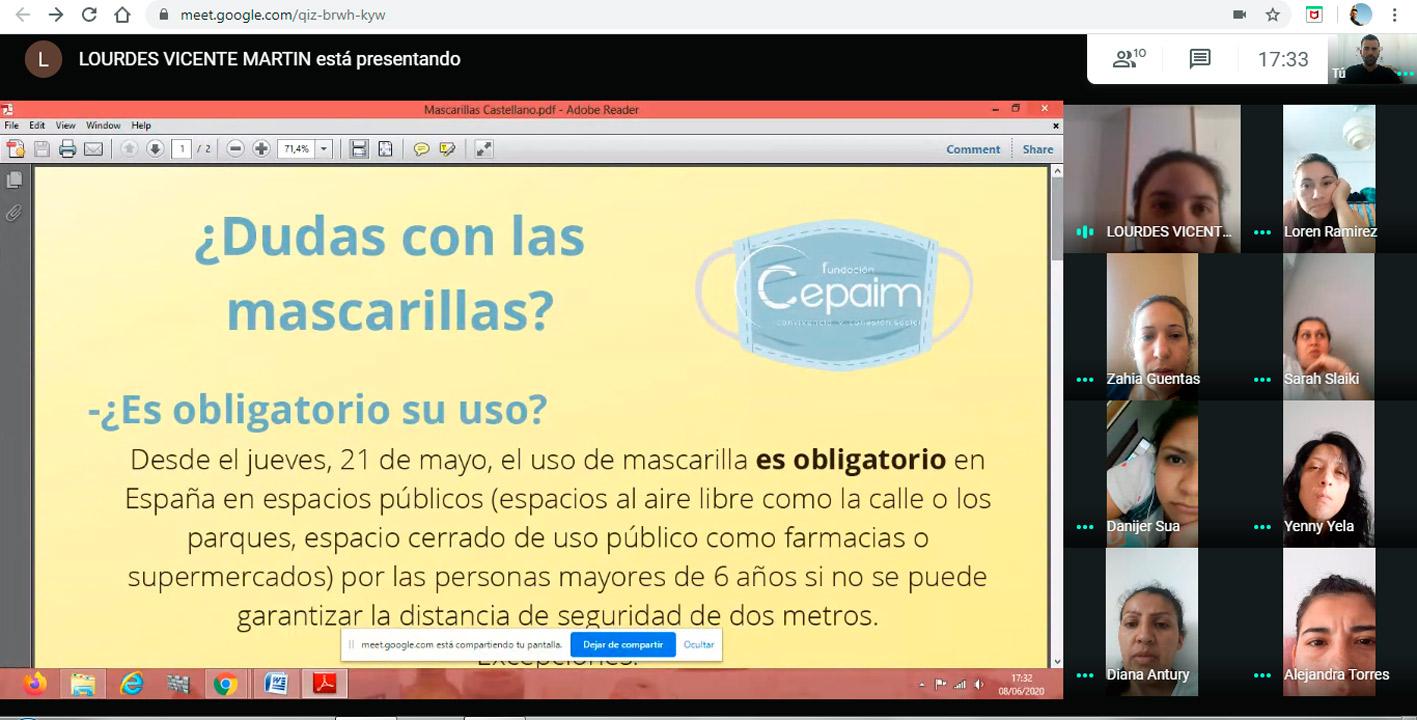Click the Dejar de compartir button
Image resolution: width=1417 pixels, height=720 pixels.
(x=622, y=645)
